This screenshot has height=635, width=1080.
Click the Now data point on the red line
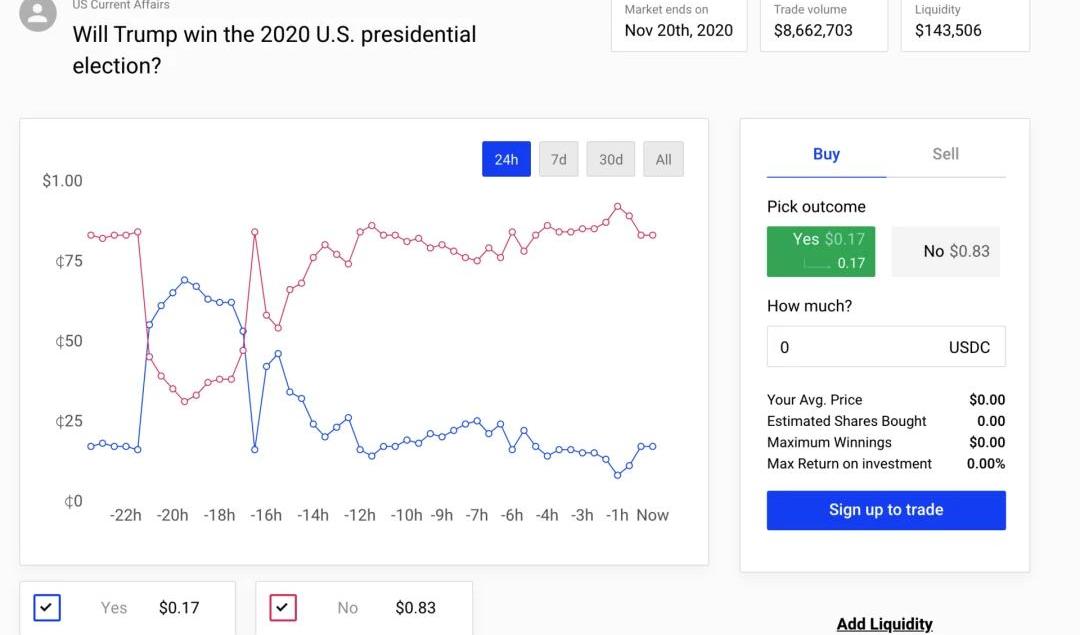653,235
